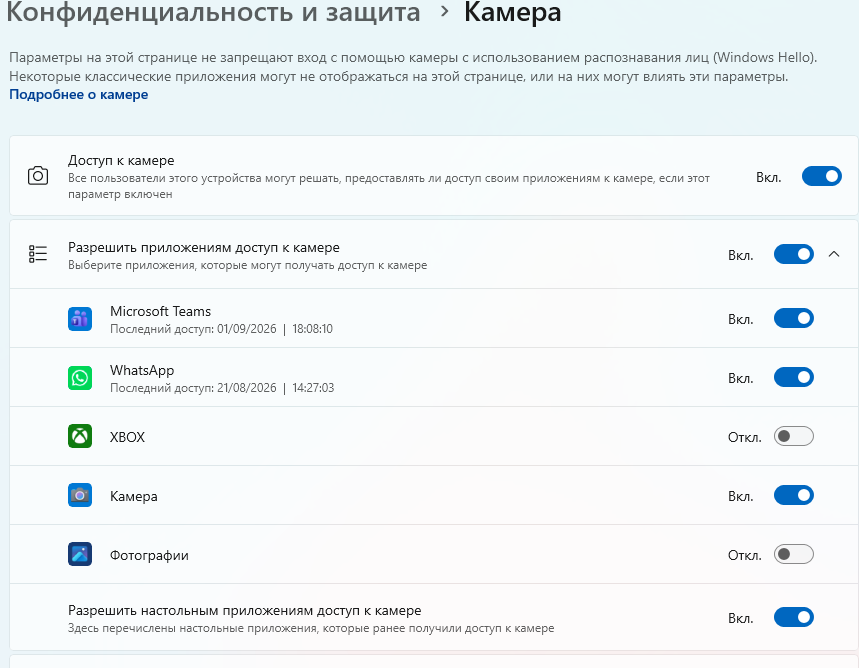Select the WhatsApp row label

point(142,370)
